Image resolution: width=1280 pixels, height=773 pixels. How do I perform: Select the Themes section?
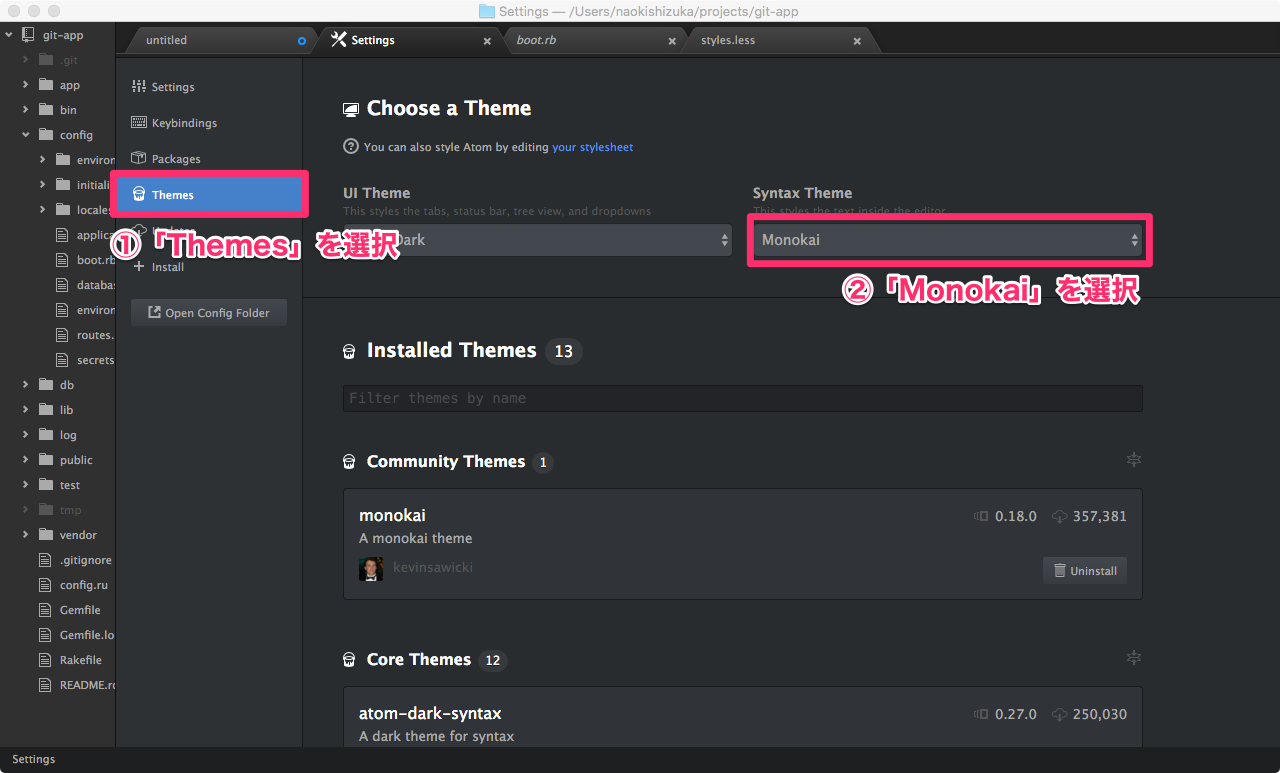[209, 195]
